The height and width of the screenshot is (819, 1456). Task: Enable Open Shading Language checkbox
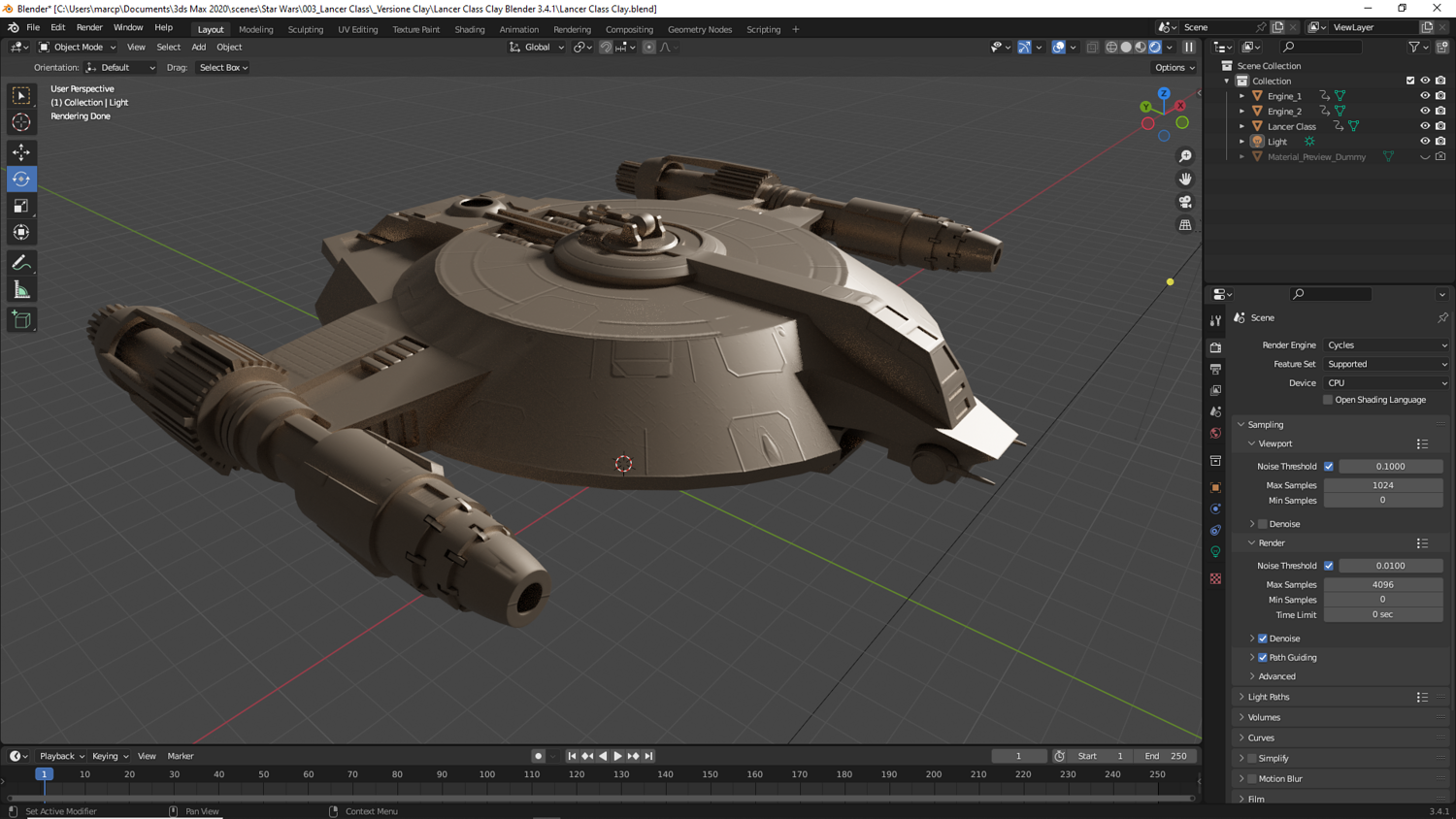point(1328,400)
